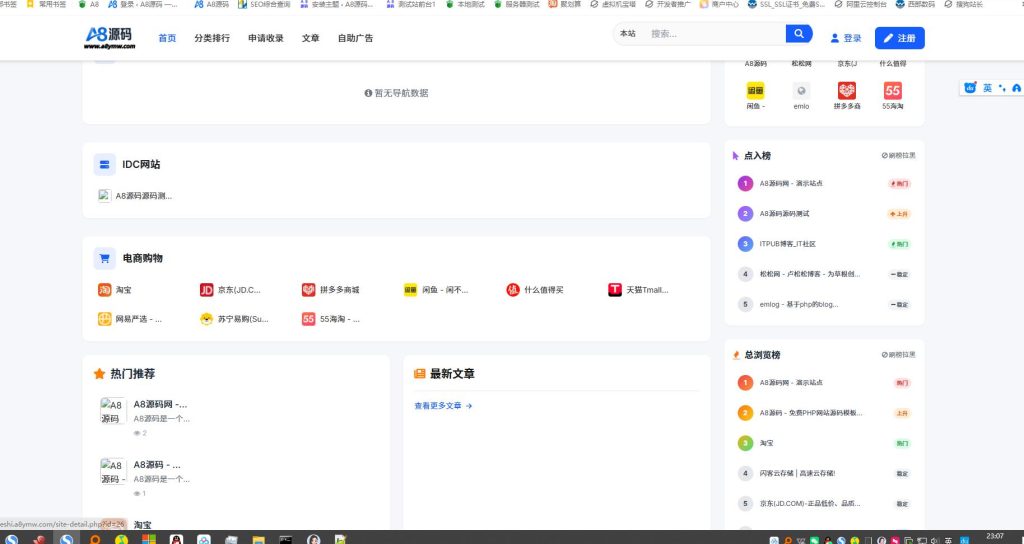Open the 本站 search scope selector
The image size is (1024, 544).
[628, 33]
